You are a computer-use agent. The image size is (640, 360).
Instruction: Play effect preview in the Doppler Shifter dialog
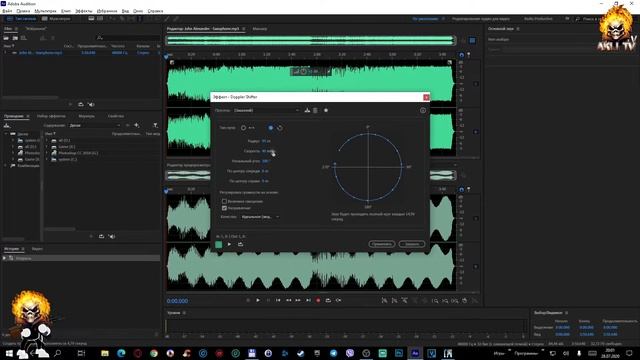coord(229,244)
